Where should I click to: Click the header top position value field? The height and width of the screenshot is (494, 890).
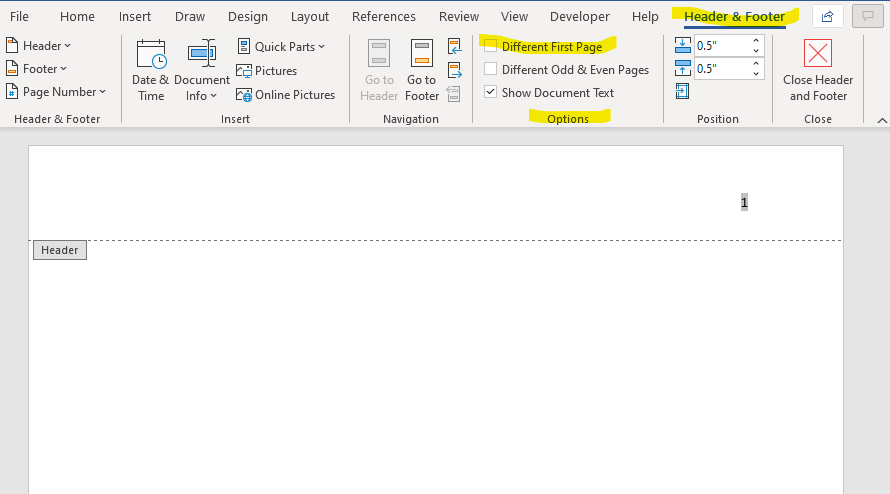(721, 45)
